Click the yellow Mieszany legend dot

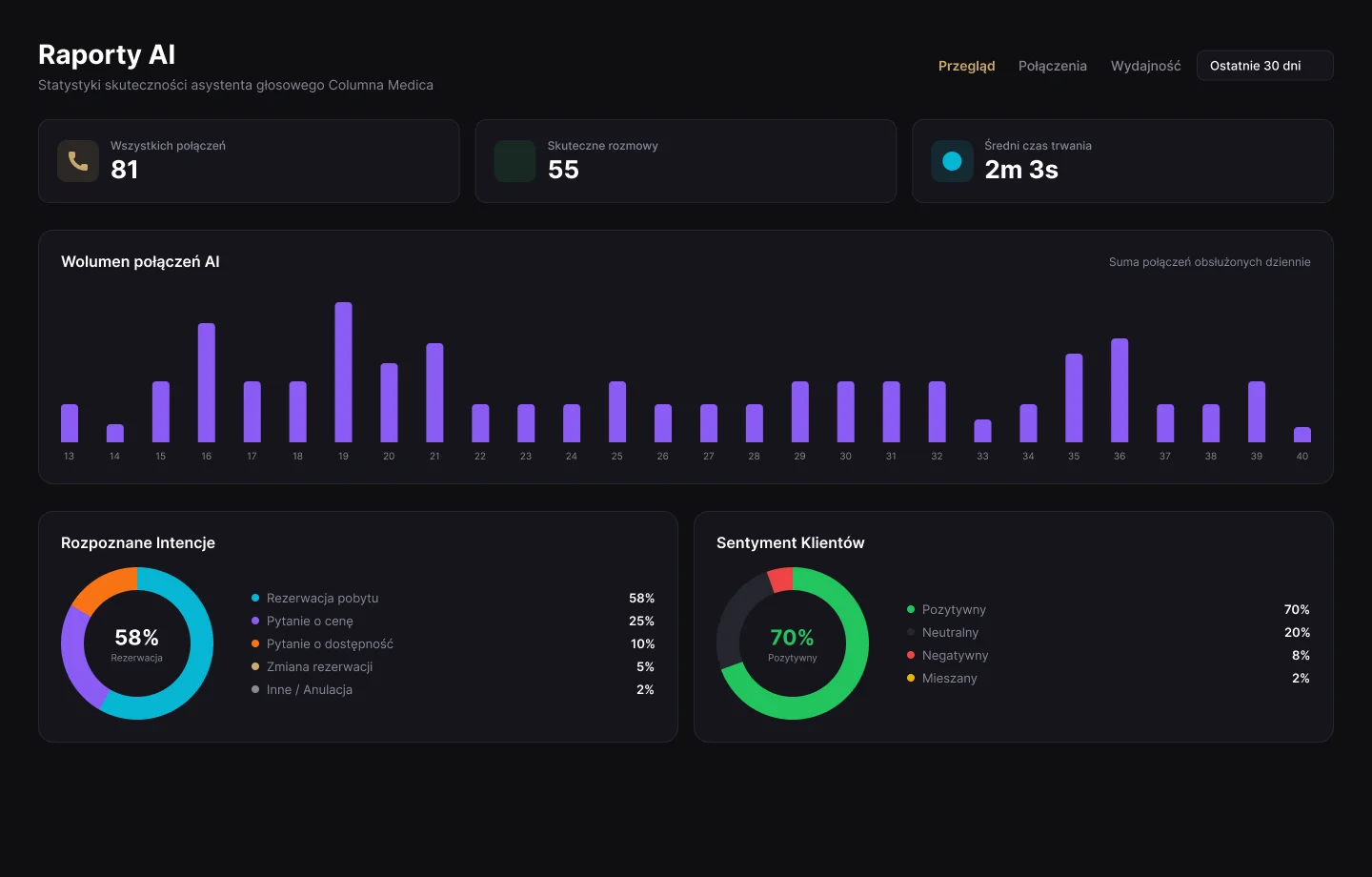(911, 678)
